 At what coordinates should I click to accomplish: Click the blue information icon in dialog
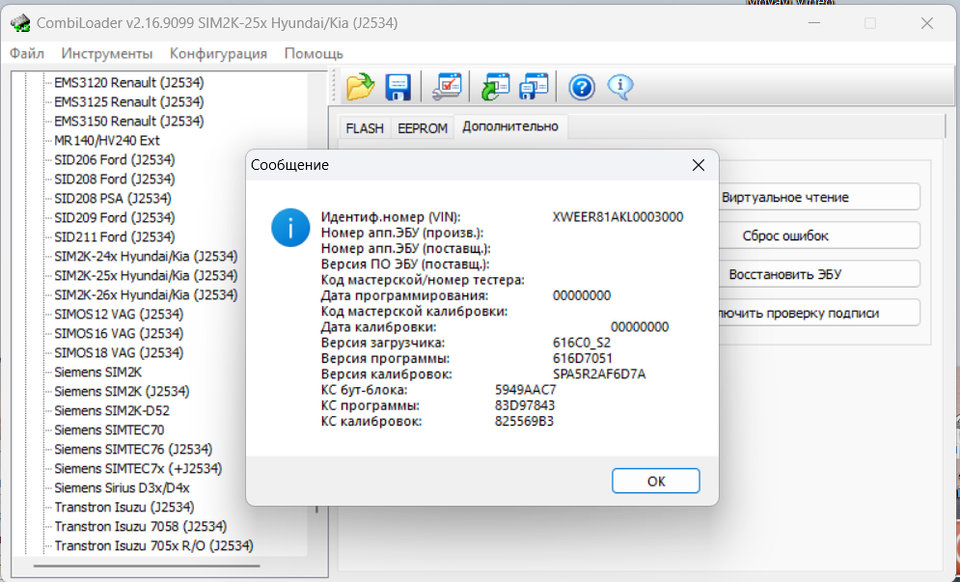(x=290, y=228)
